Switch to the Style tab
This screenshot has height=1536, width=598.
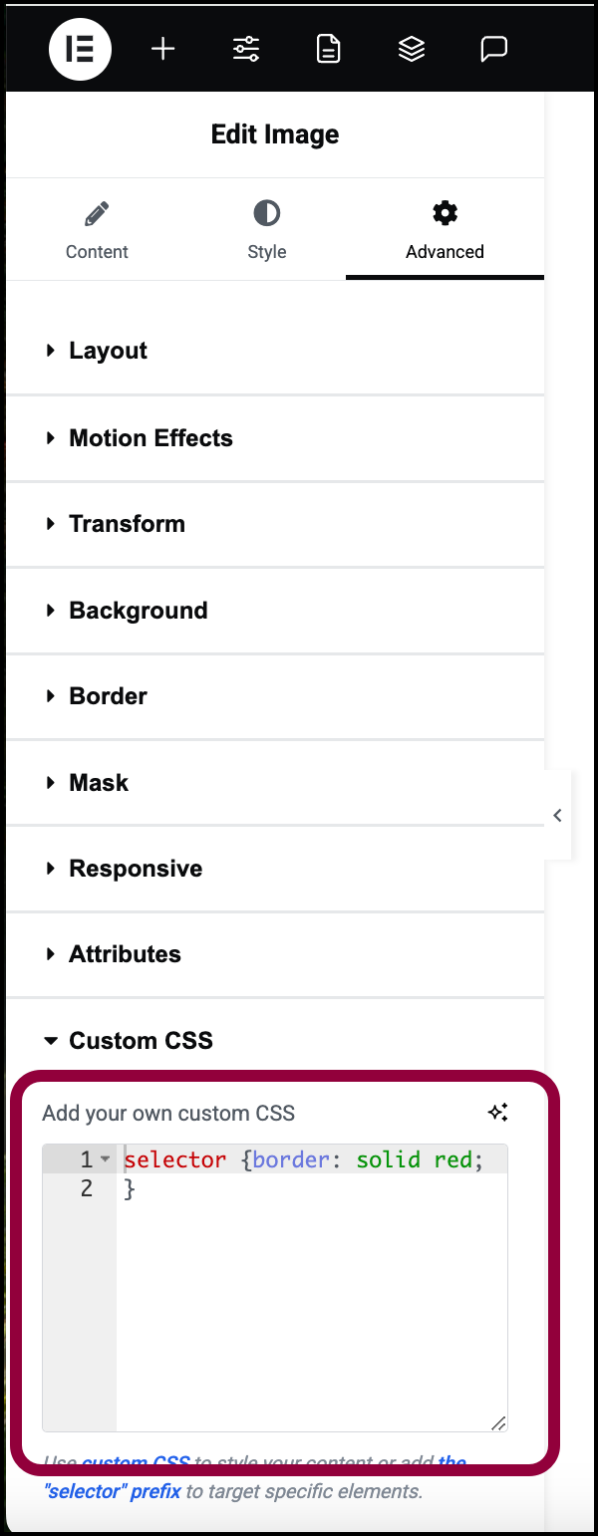(x=266, y=230)
